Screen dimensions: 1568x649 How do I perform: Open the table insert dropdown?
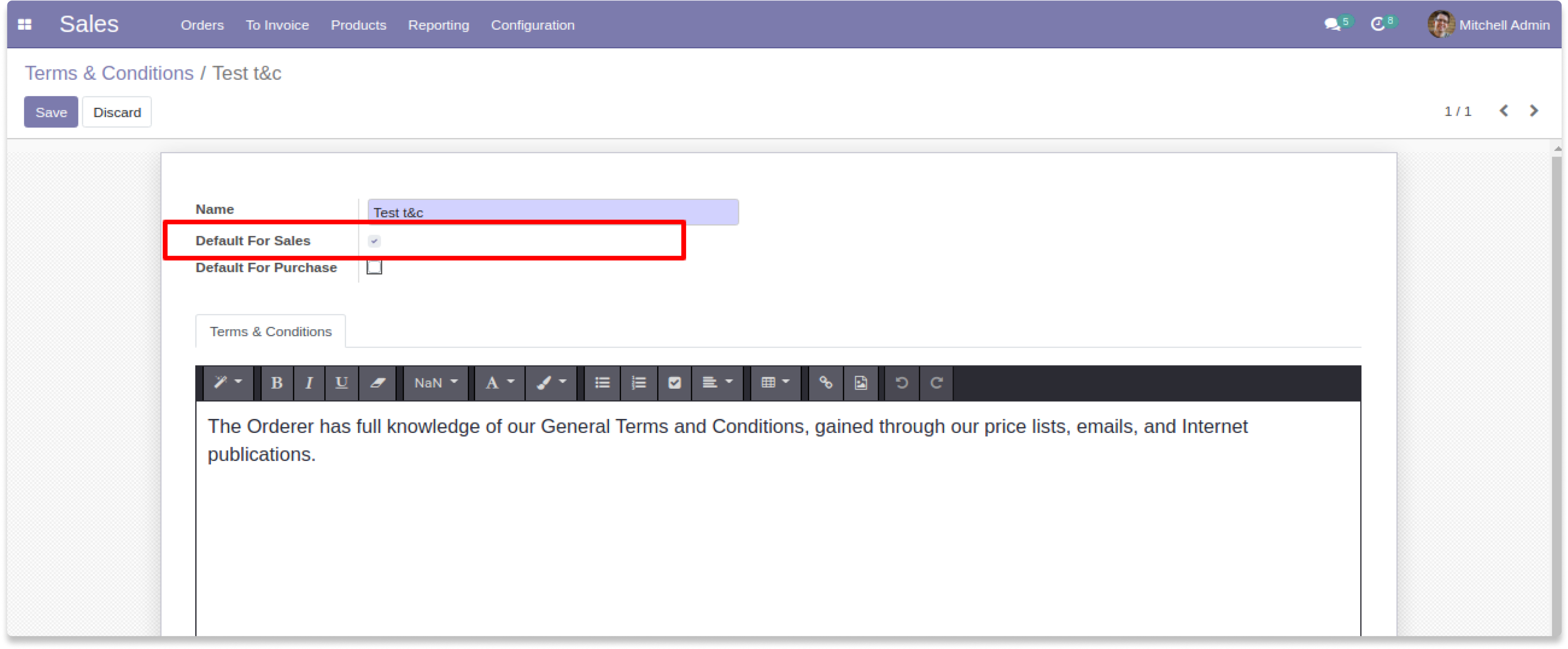tap(775, 383)
